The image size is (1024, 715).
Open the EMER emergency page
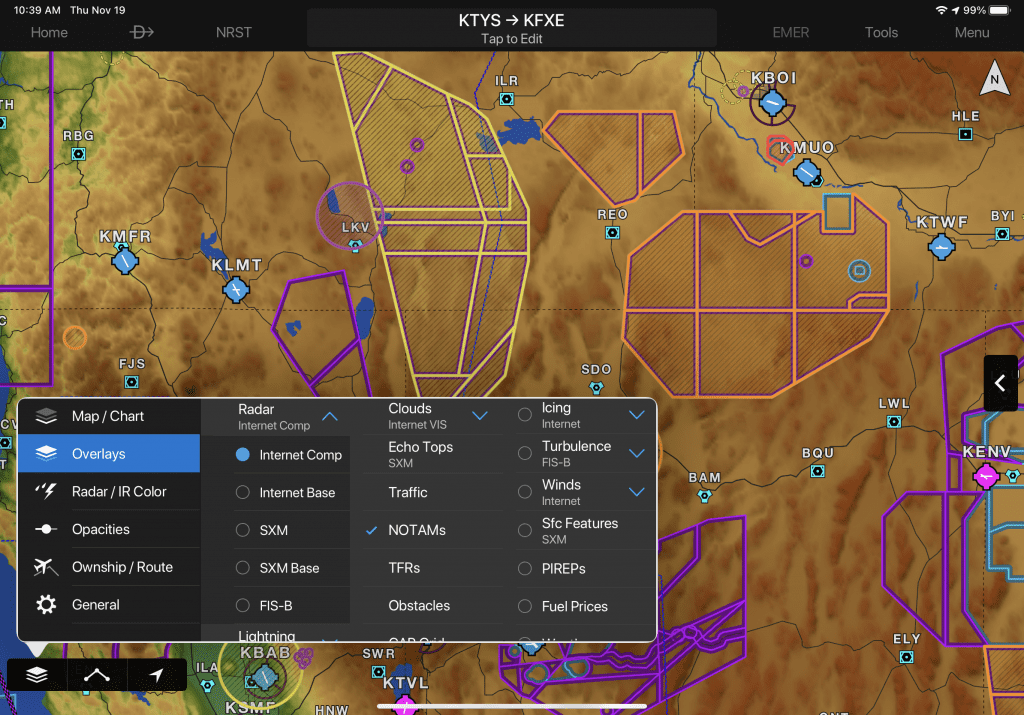[790, 33]
